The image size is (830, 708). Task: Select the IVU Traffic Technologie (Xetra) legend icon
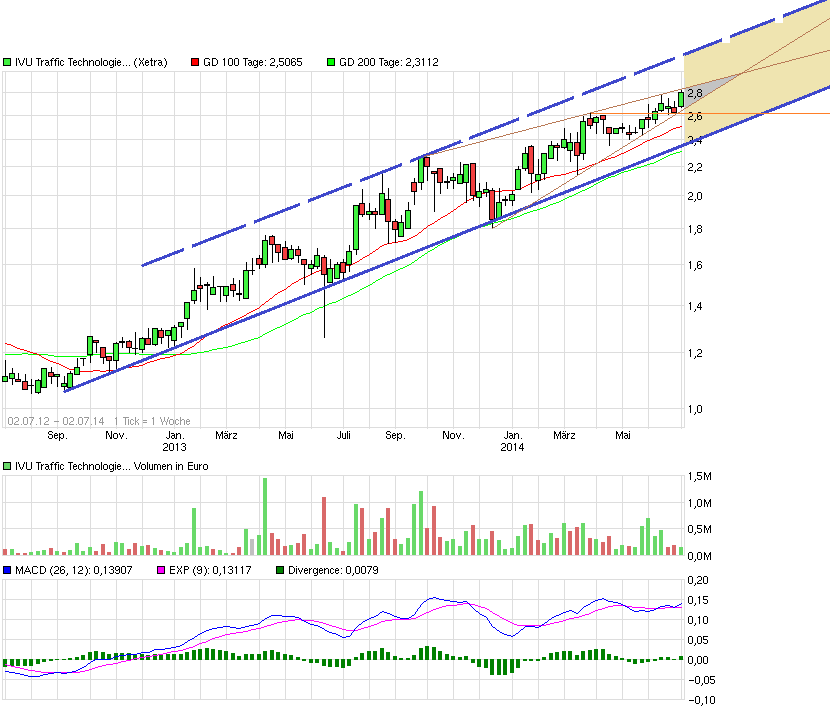click(x=8, y=62)
